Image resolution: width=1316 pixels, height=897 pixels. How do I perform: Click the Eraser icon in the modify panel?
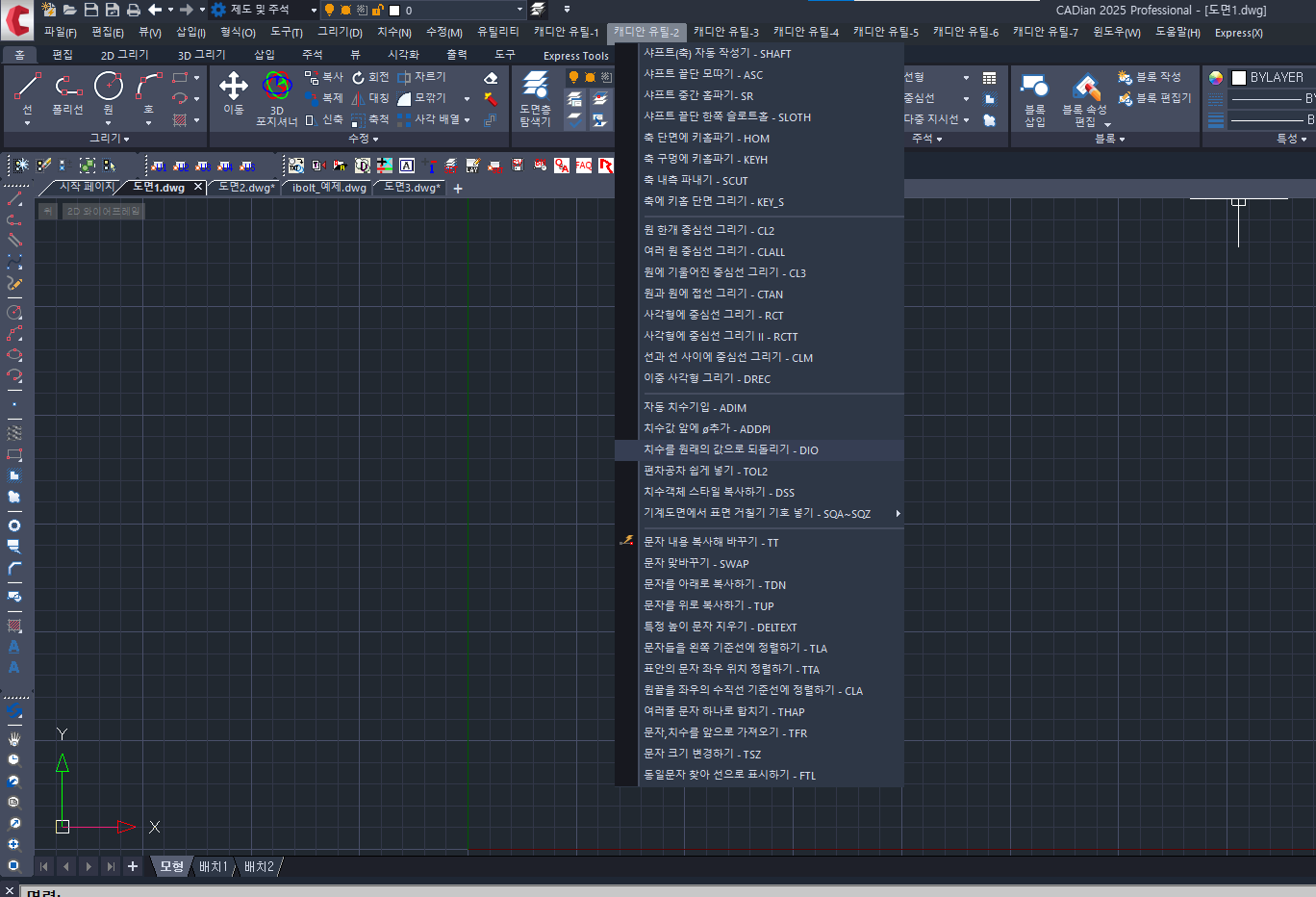(x=491, y=78)
